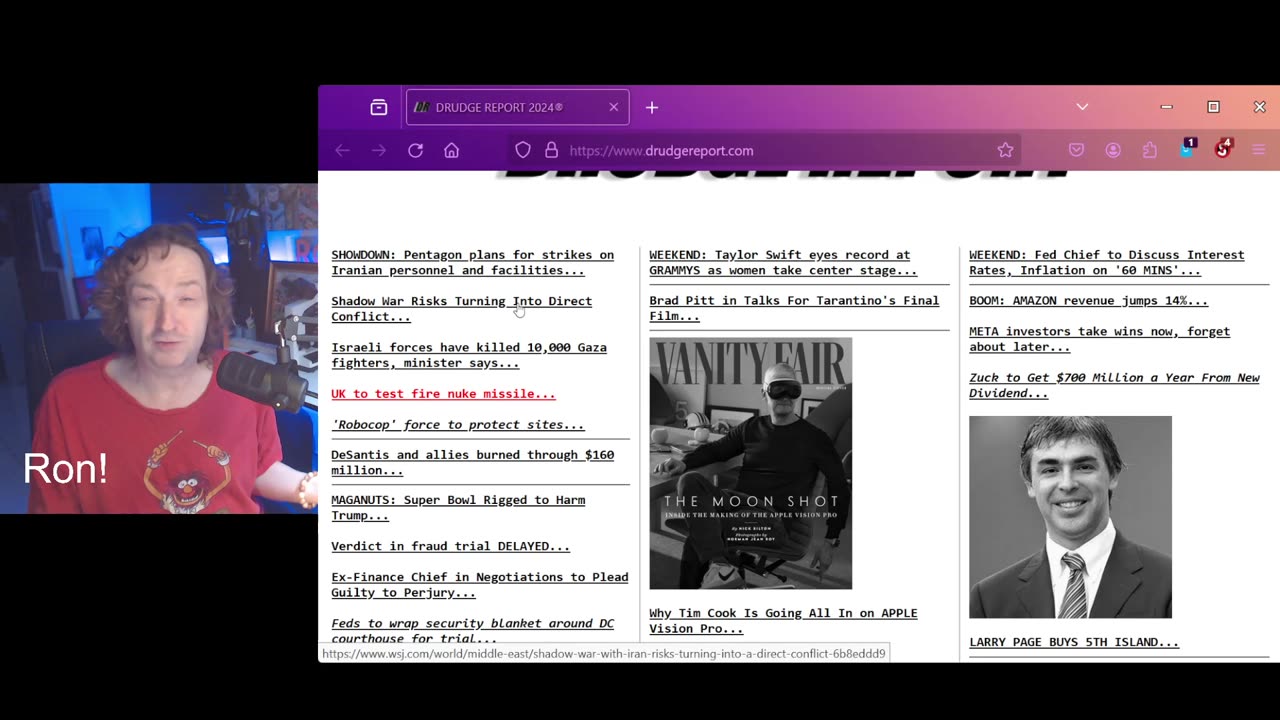Open META investors take wins now link
The width and height of the screenshot is (1280, 720).
[x=1099, y=339]
